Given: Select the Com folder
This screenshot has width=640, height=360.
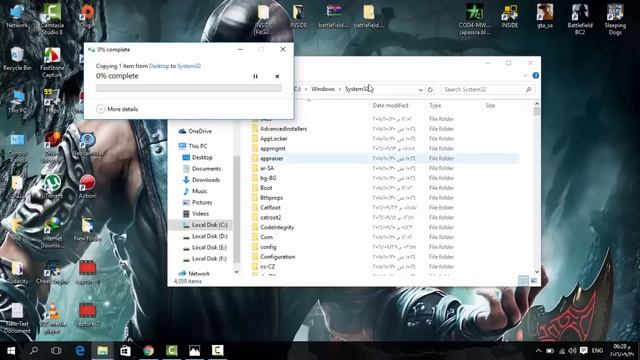Looking at the screenshot, I should (267, 237).
